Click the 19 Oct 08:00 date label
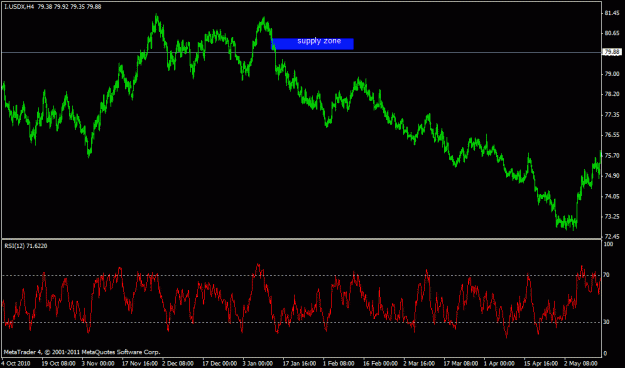The height and width of the screenshot is (368, 625). pyautogui.click(x=58, y=364)
